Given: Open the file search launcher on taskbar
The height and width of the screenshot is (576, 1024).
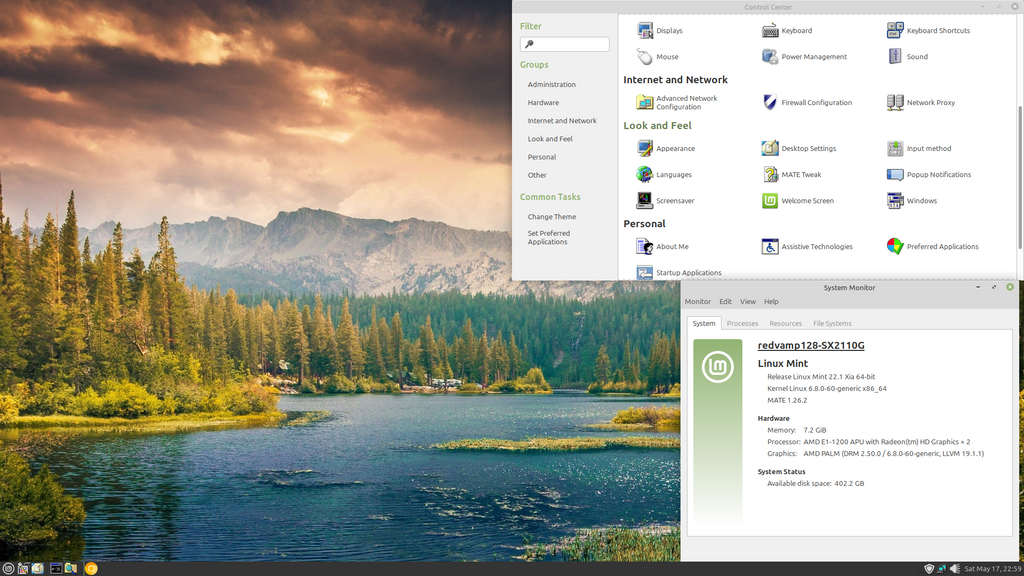Looking at the screenshot, I should [71, 569].
